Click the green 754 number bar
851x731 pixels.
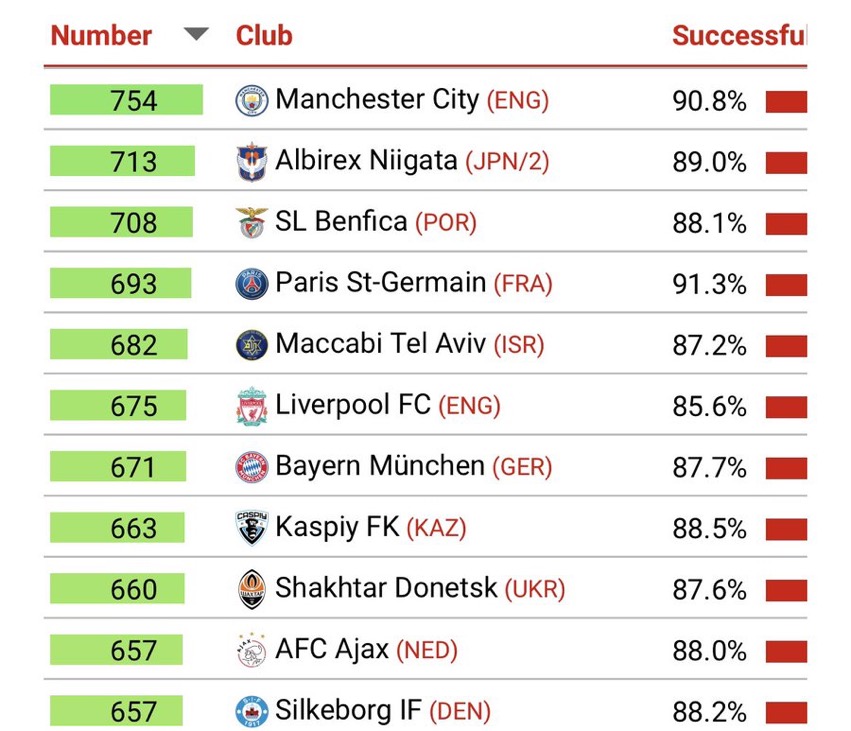click(x=126, y=100)
